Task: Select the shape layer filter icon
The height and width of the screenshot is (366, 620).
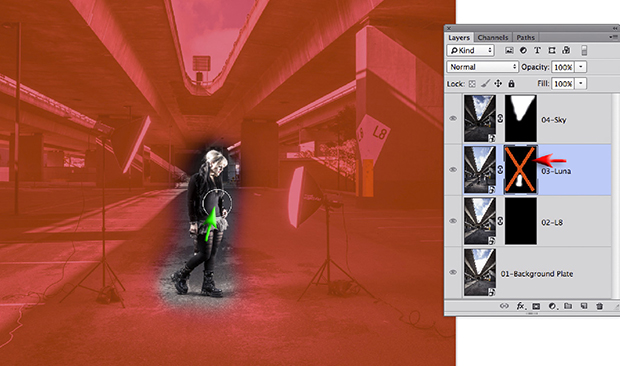Action: coord(552,50)
